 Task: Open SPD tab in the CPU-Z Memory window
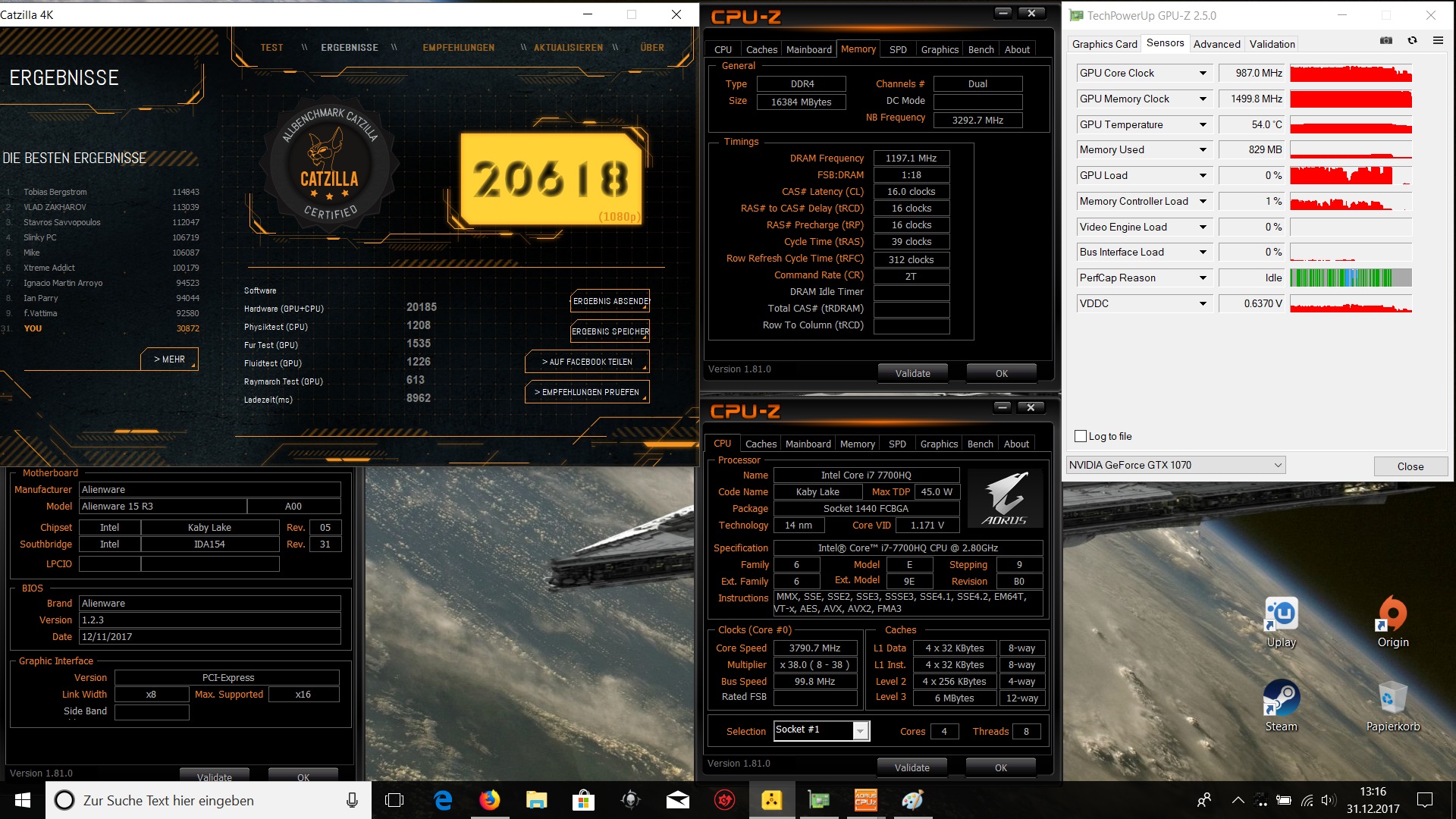pyautogui.click(x=898, y=49)
